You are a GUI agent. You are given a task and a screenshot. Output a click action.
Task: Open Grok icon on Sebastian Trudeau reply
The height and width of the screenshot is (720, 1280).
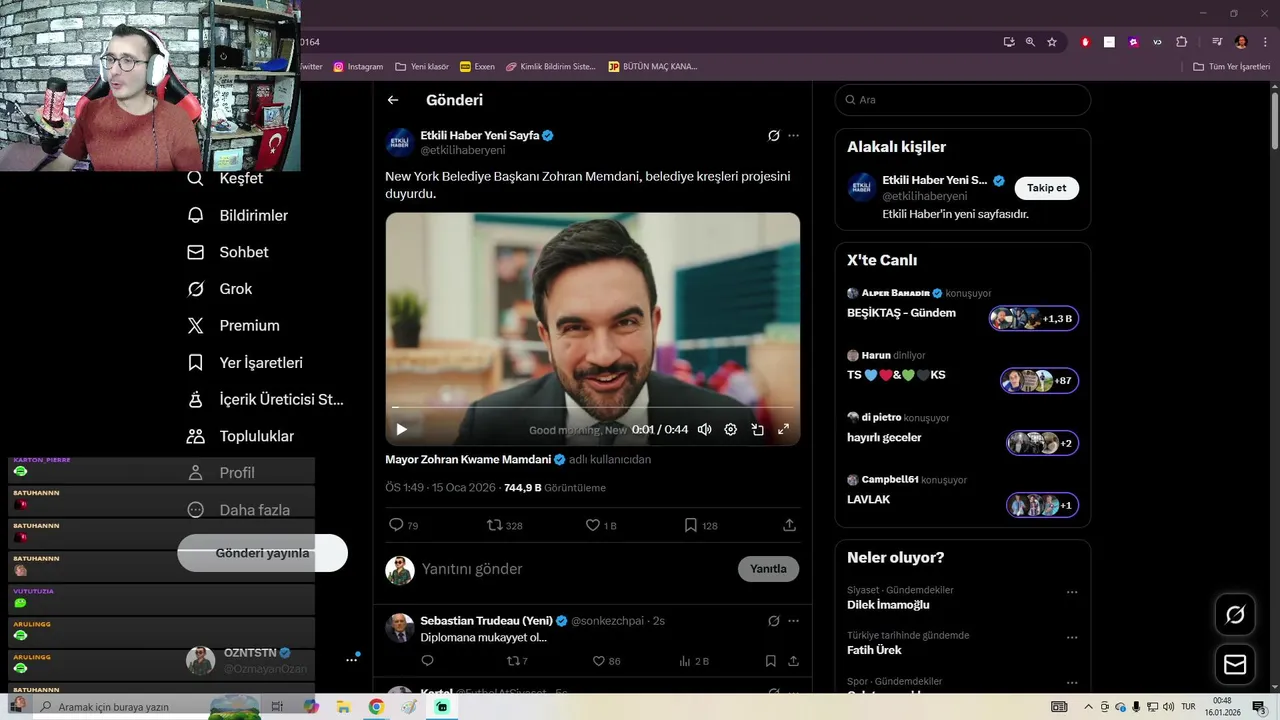click(773, 621)
